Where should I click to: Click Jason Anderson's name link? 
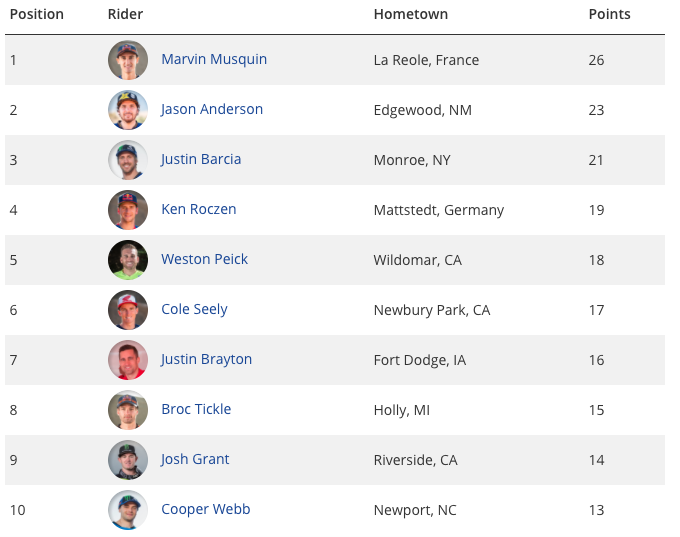[212, 109]
